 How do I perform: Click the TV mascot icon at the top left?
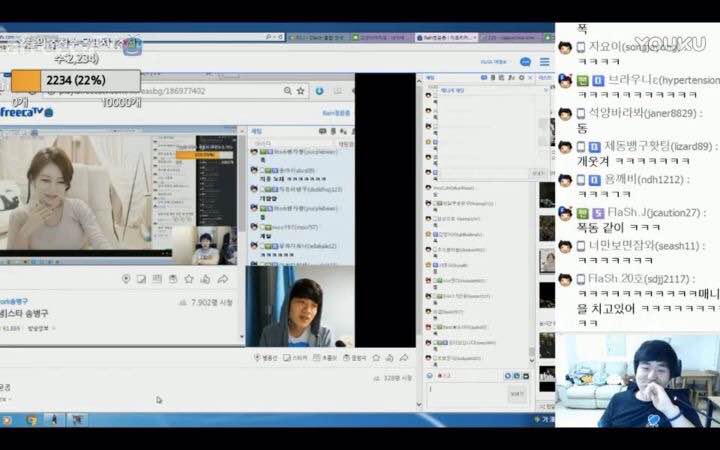132,45
